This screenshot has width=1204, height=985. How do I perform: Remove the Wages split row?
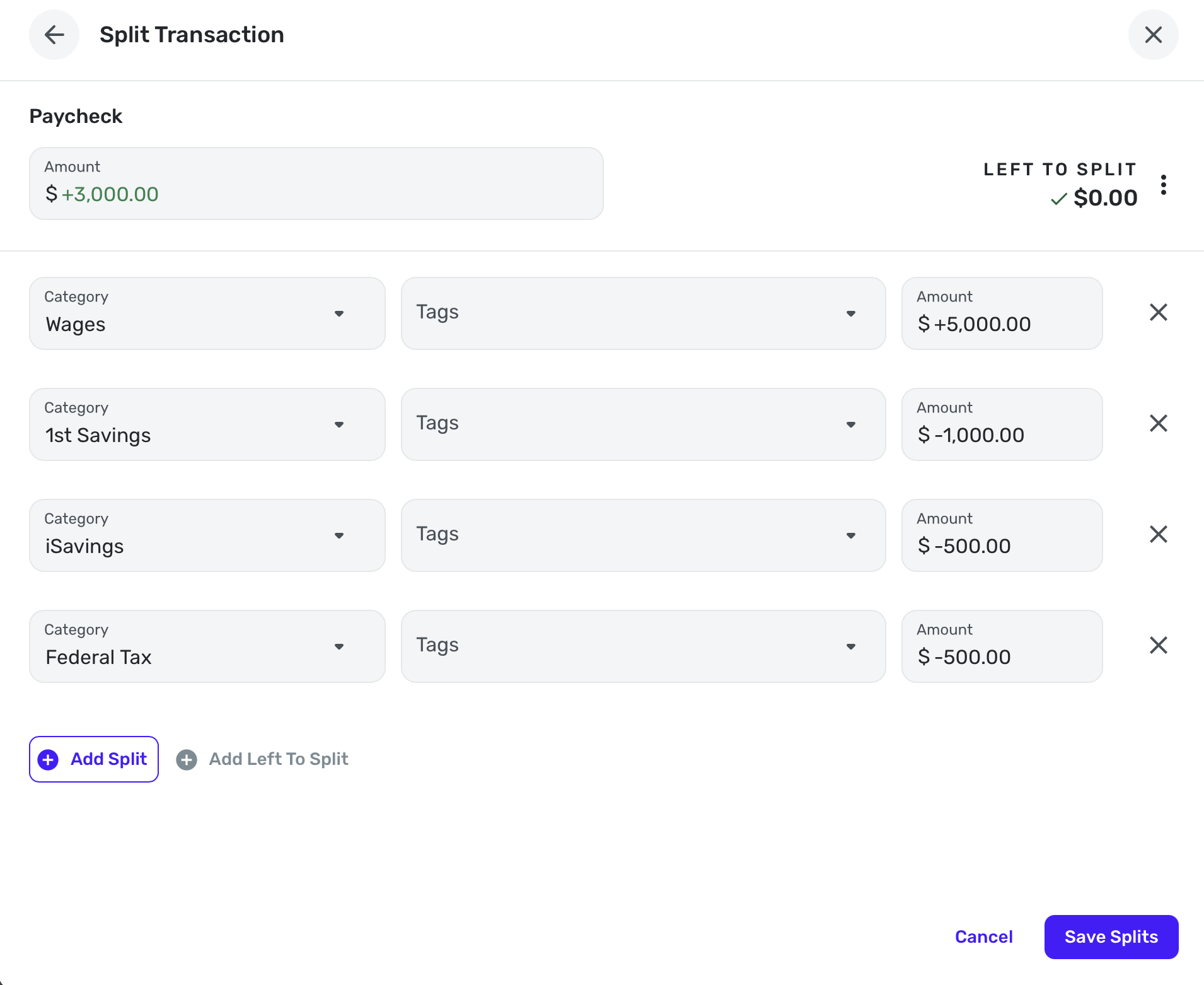1158,313
